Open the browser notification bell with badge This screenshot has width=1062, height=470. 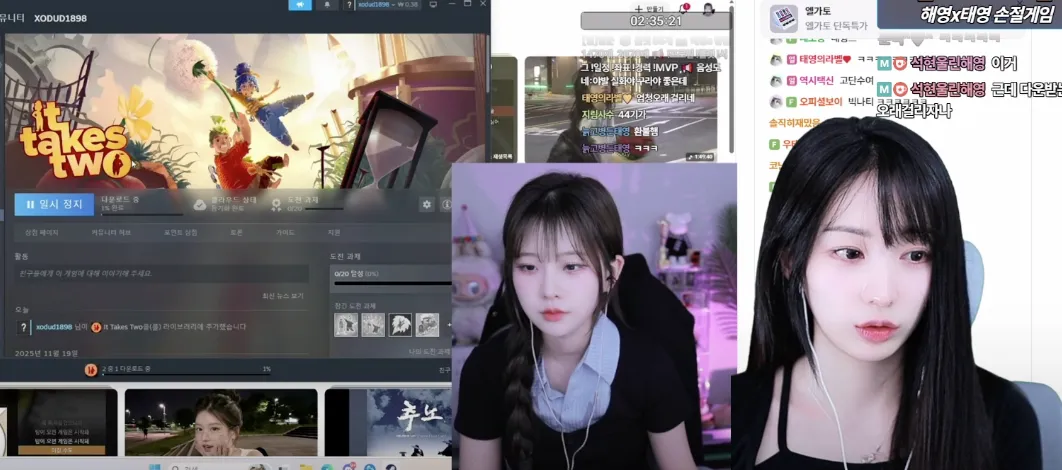tap(683, 8)
